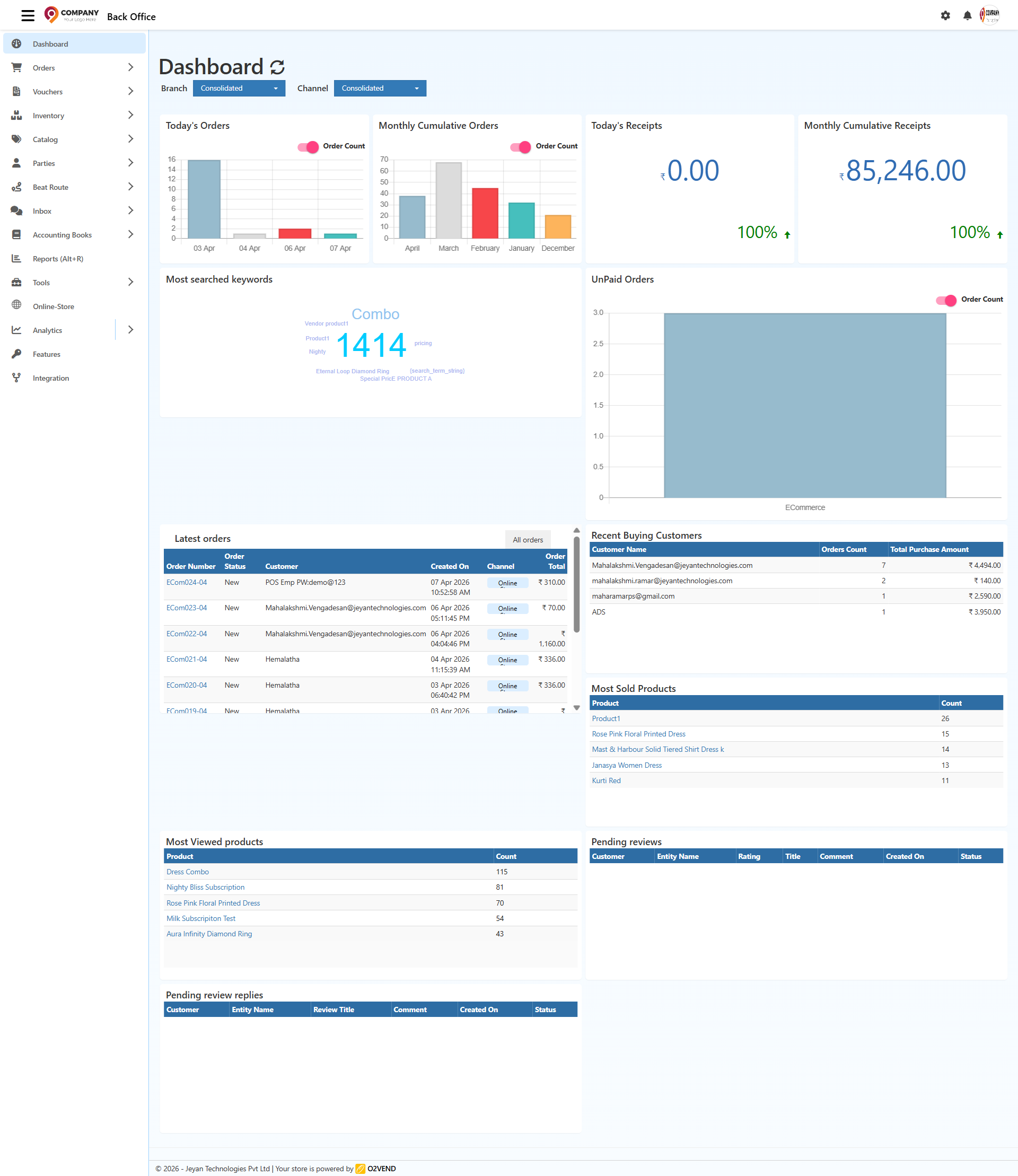Open the Branch Consolidated dropdown

(239, 88)
